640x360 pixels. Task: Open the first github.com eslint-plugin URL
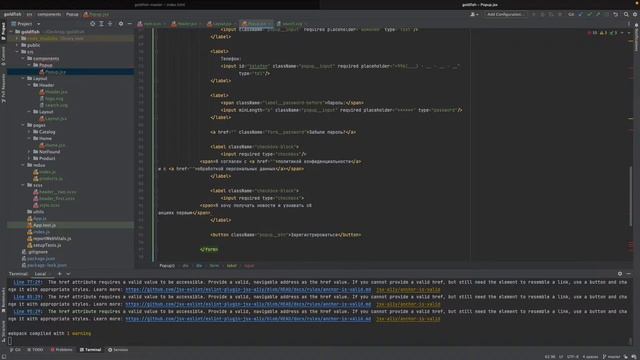248,289
